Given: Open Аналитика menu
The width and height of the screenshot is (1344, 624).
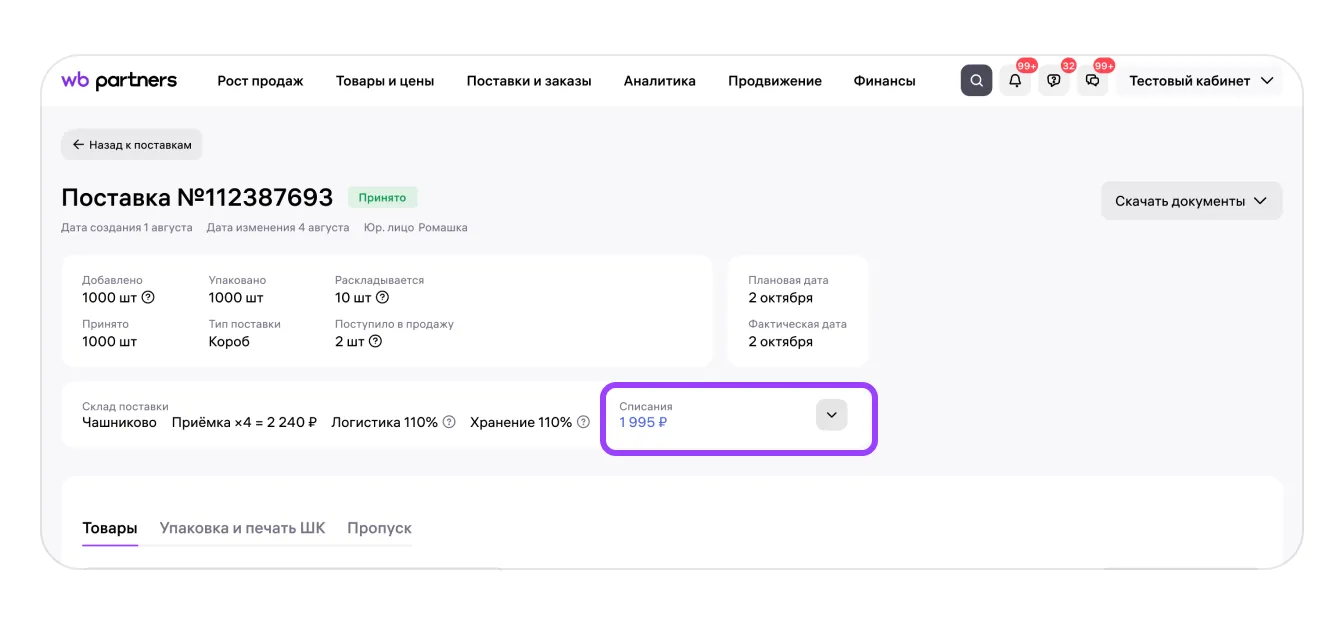Looking at the screenshot, I should coord(660,81).
